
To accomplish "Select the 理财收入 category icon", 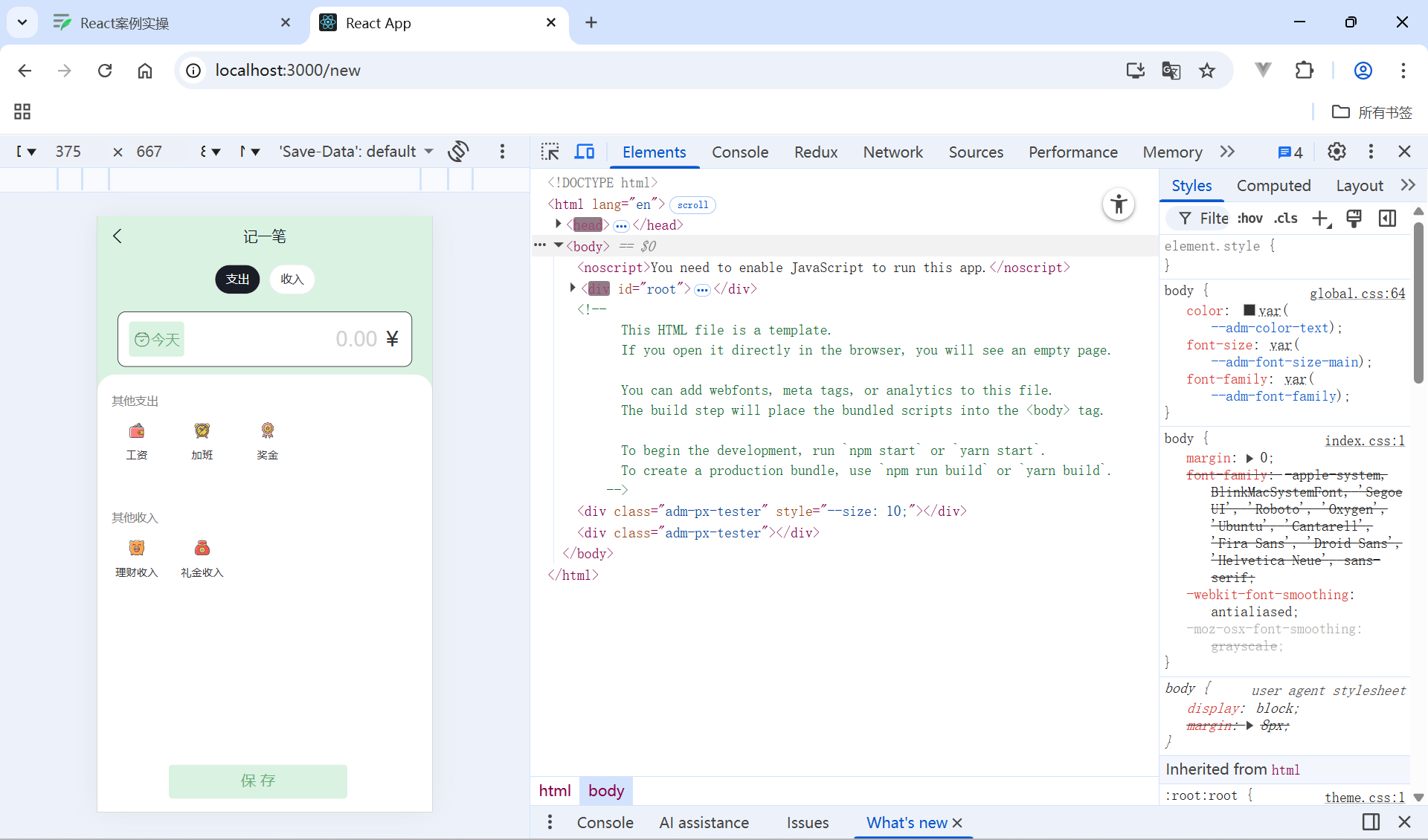I will click(x=137, y=549).
